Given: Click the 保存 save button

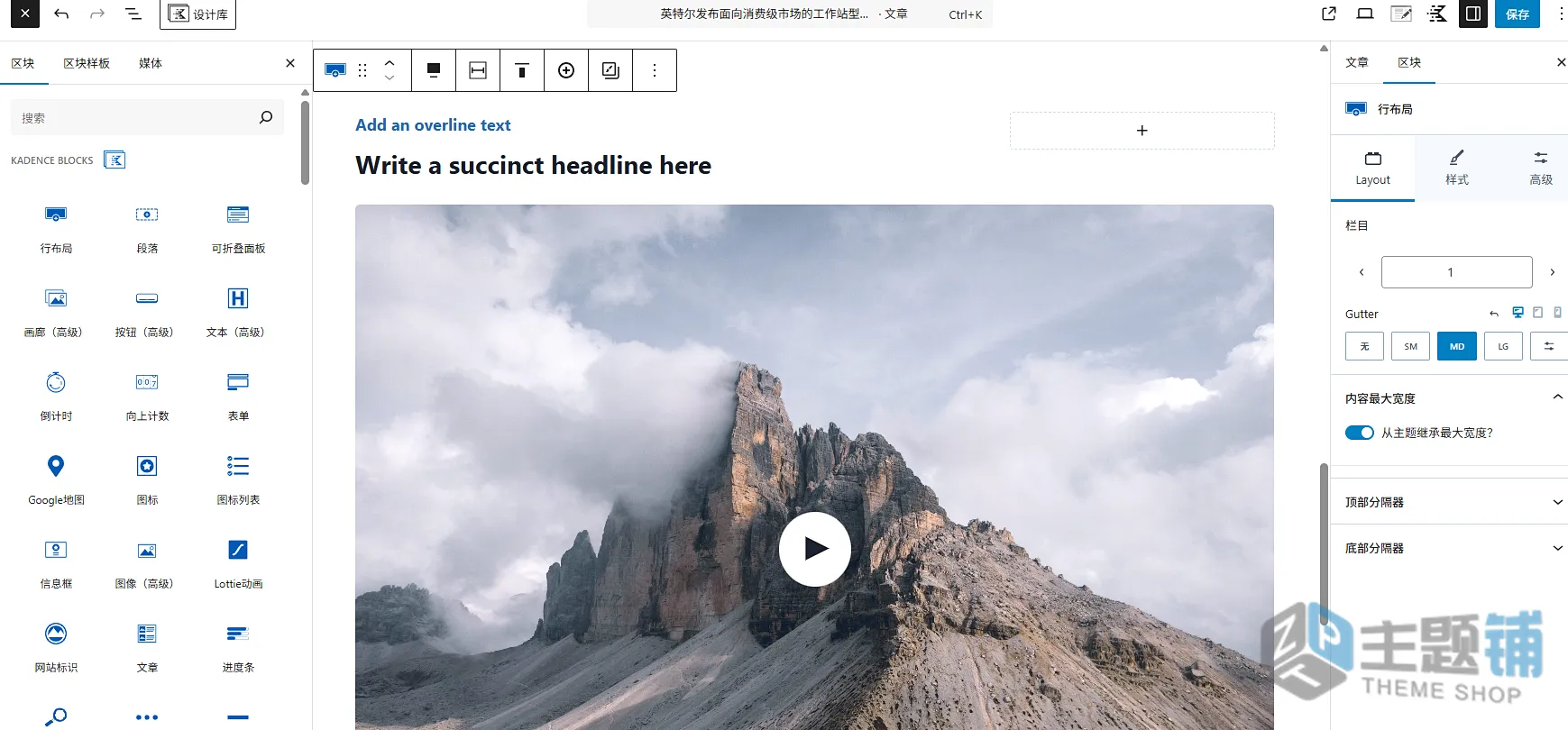Looking at the screenshot, I should click(1518, 14).
